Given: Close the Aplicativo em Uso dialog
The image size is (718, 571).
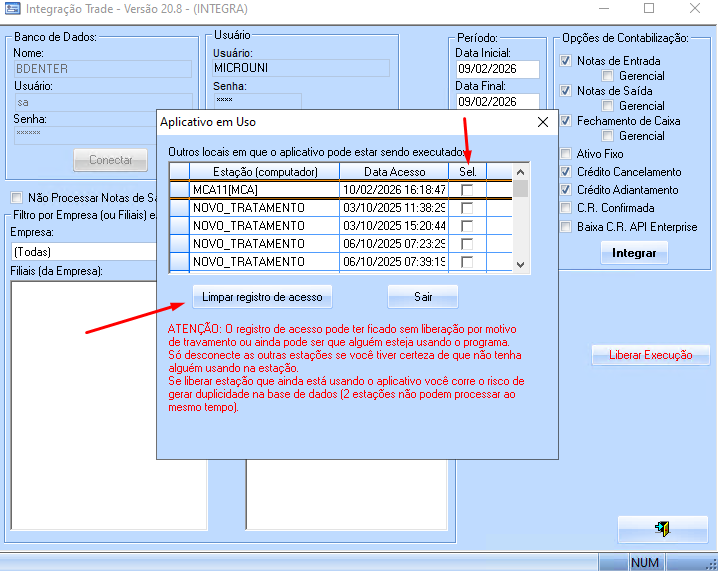Looking at the screenshot, I should click(543, 122).
